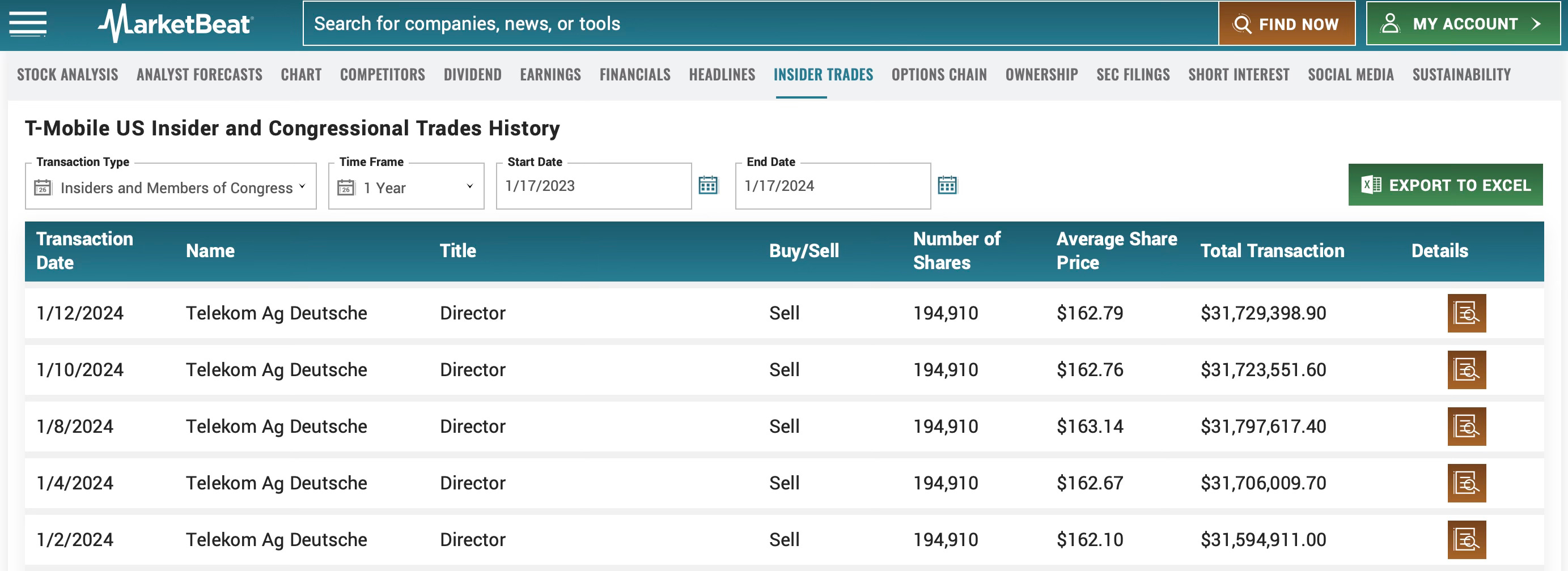Click the $31,797,617.40 total transaction value

tap(1263, 427)
